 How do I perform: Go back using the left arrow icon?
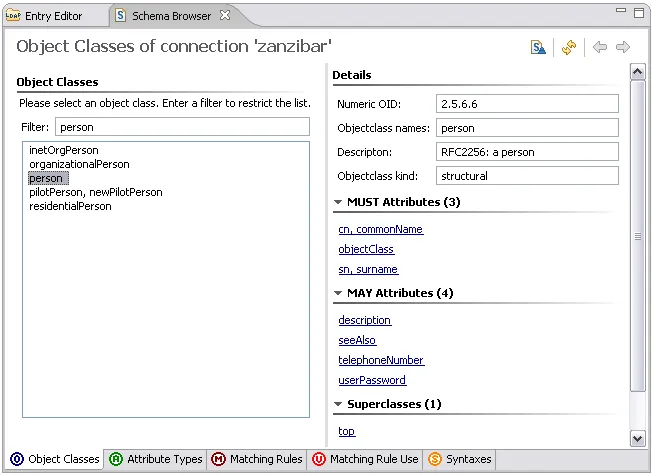point(600,47)
